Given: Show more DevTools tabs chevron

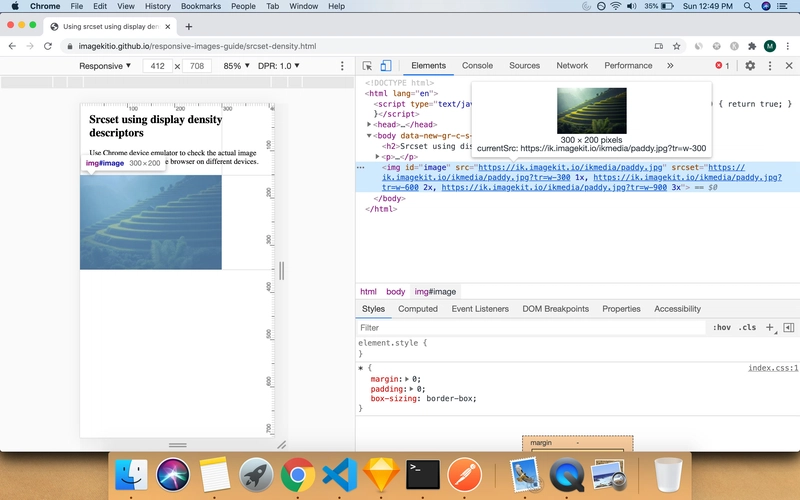Looking at the screenshot, I should [x=670, y=66].
